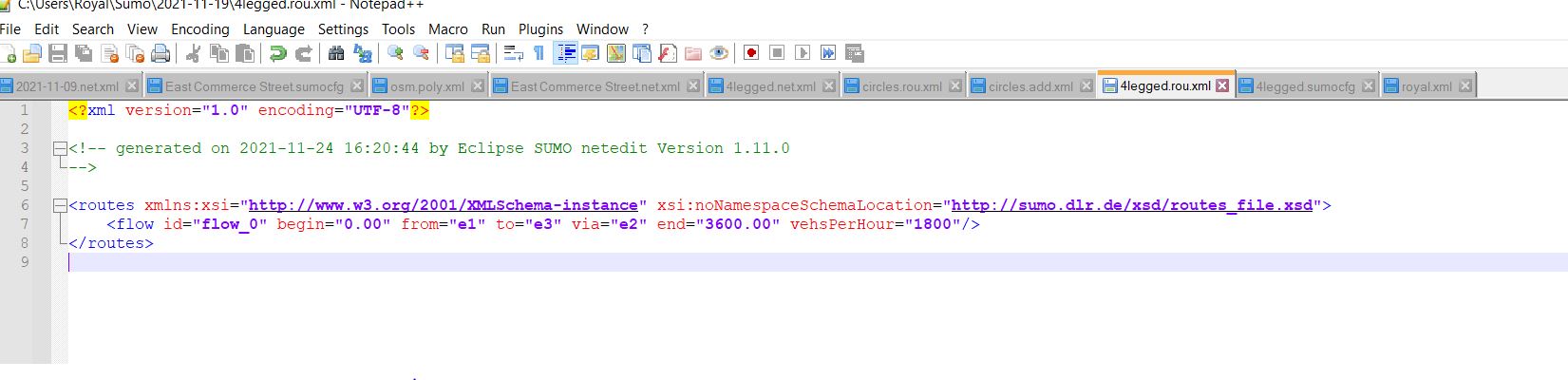Open the User Defined Language icon

tap(590, 53)
